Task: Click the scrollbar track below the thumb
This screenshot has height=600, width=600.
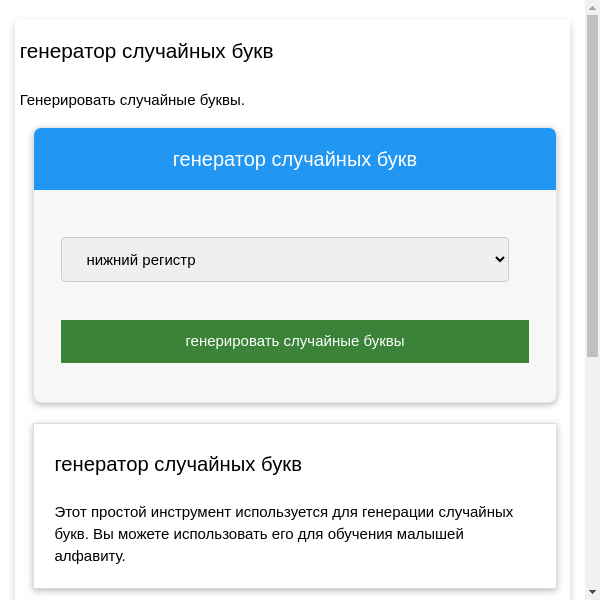Action: click(592, 470)
